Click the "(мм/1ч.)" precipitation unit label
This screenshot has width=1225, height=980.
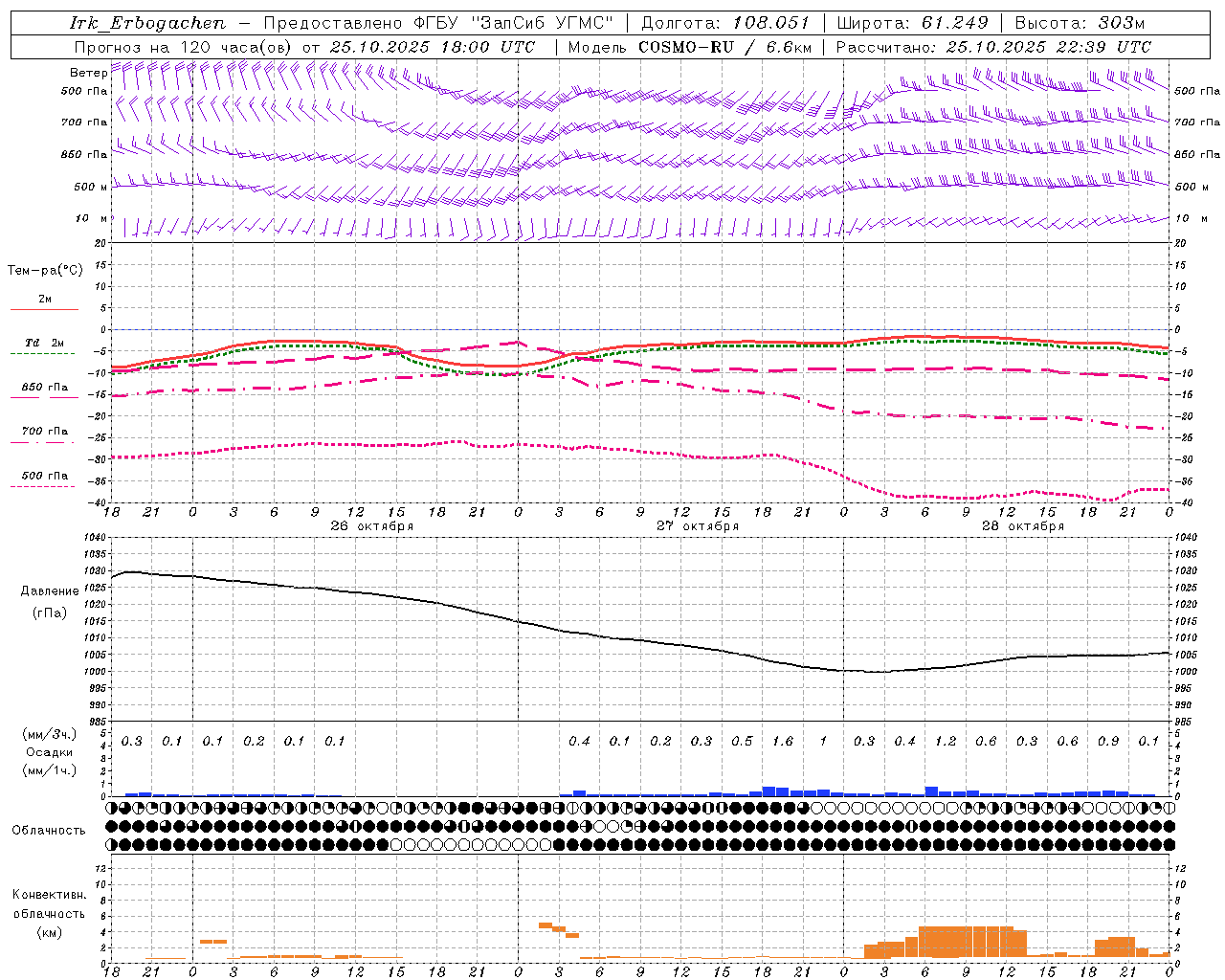pos(50,769)
